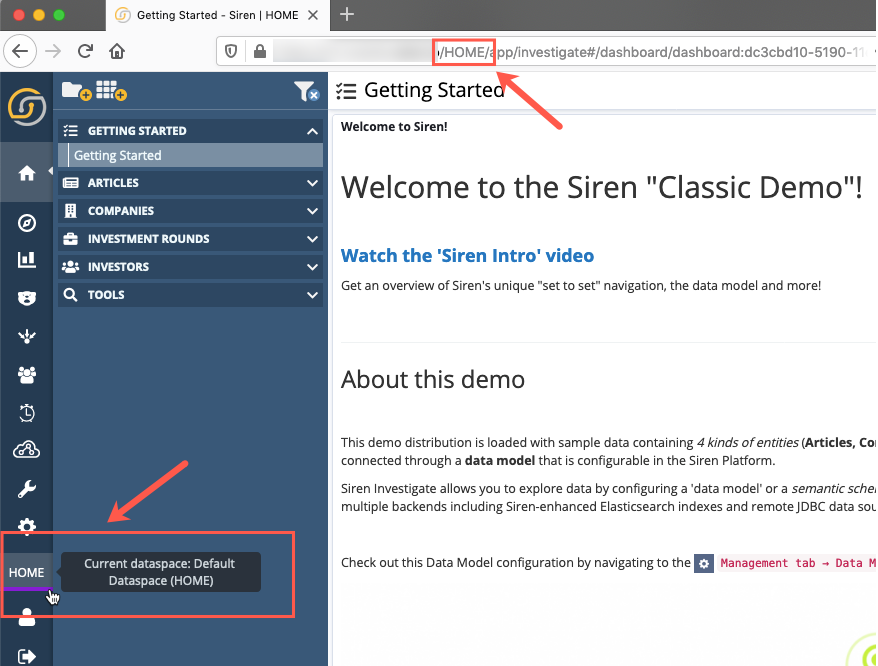
Task: Close the Getting Started browser tab
Action: (313, 15)
